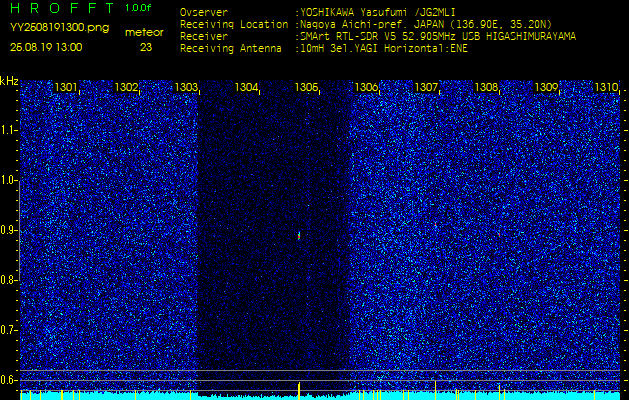The height and width of the screenshot is (400, 629).
Task: Select receiver text SMArt RTL-SDR V5 52.905MHz
Action: click(x=379, y=37)
